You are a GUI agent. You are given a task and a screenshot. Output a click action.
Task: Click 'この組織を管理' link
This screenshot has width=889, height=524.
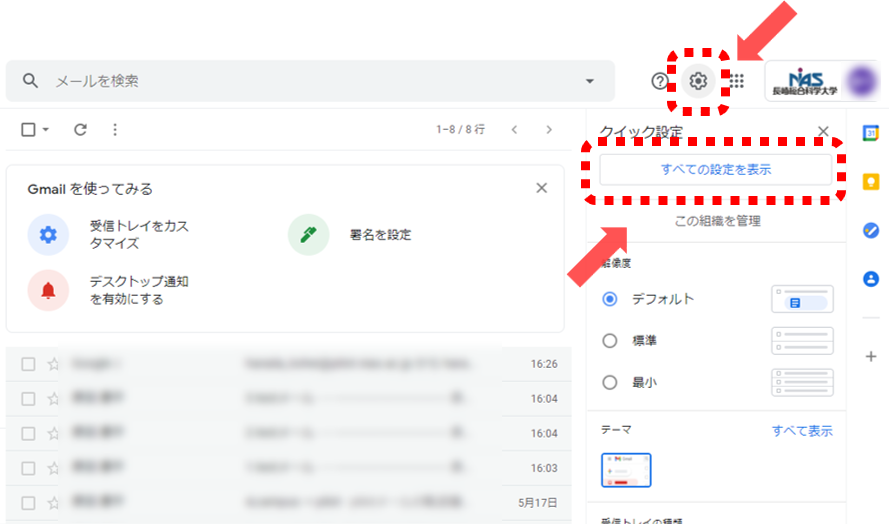717,221
